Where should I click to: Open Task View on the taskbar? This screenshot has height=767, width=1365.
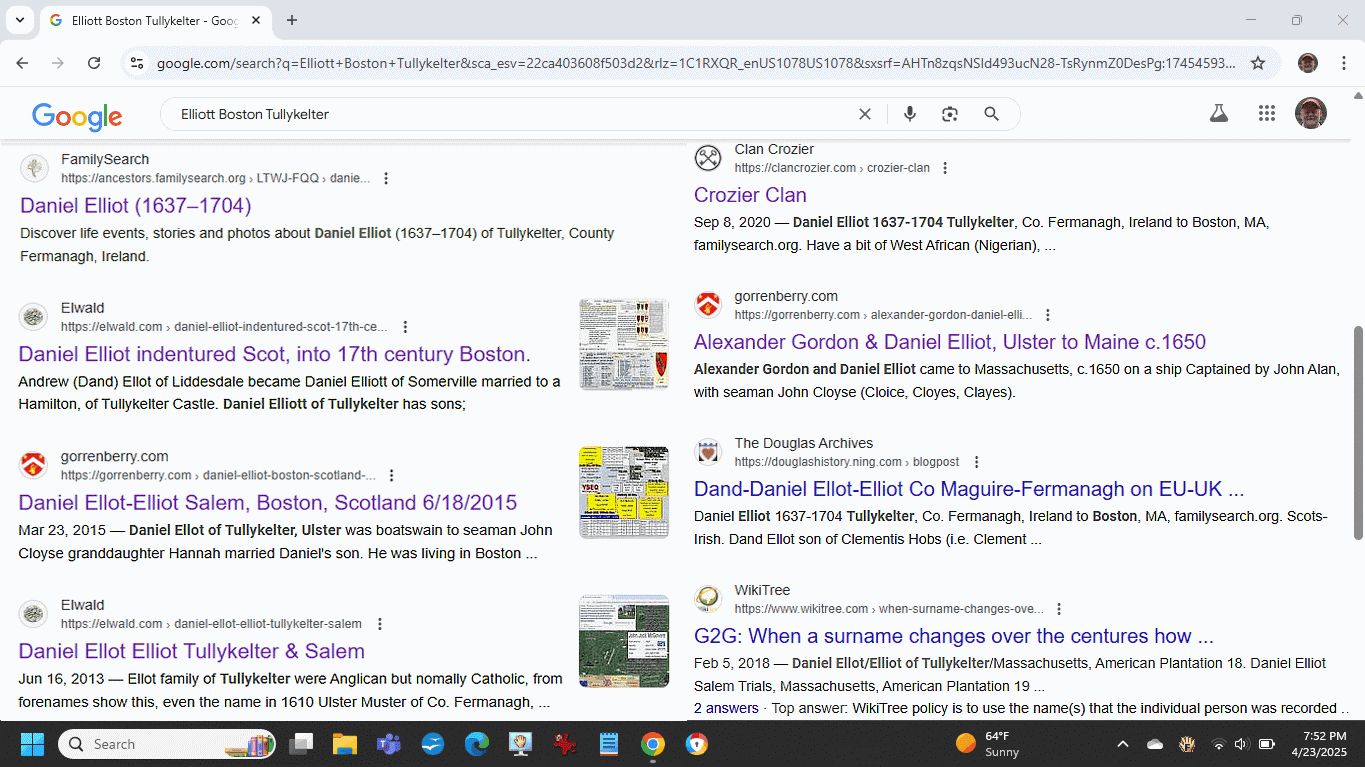pyautogui.click(x=301, y=744)
